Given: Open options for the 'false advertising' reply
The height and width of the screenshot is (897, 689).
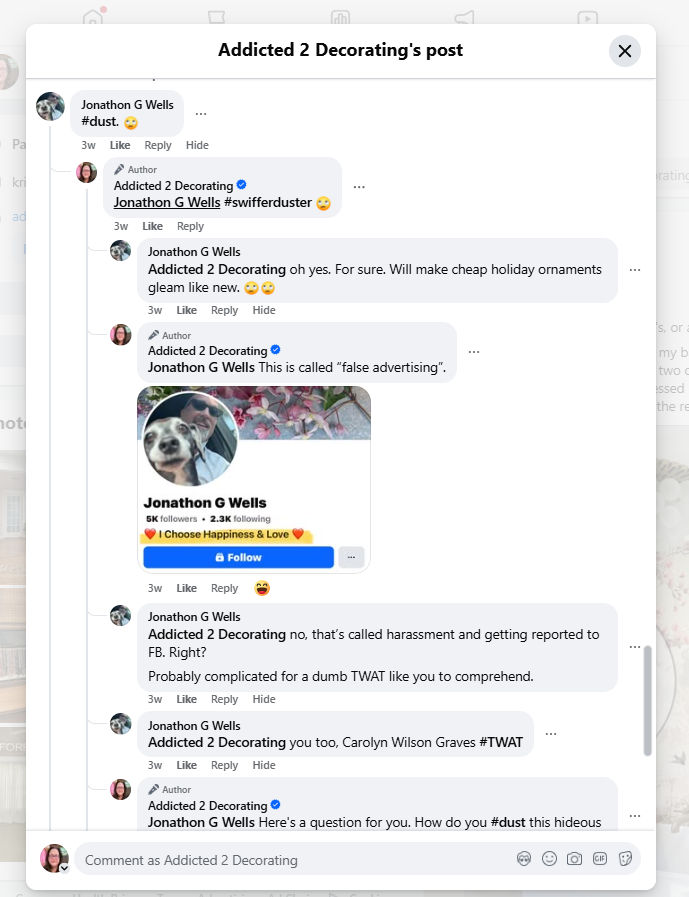Looking at the screenshot, I should tap(474, 352).
